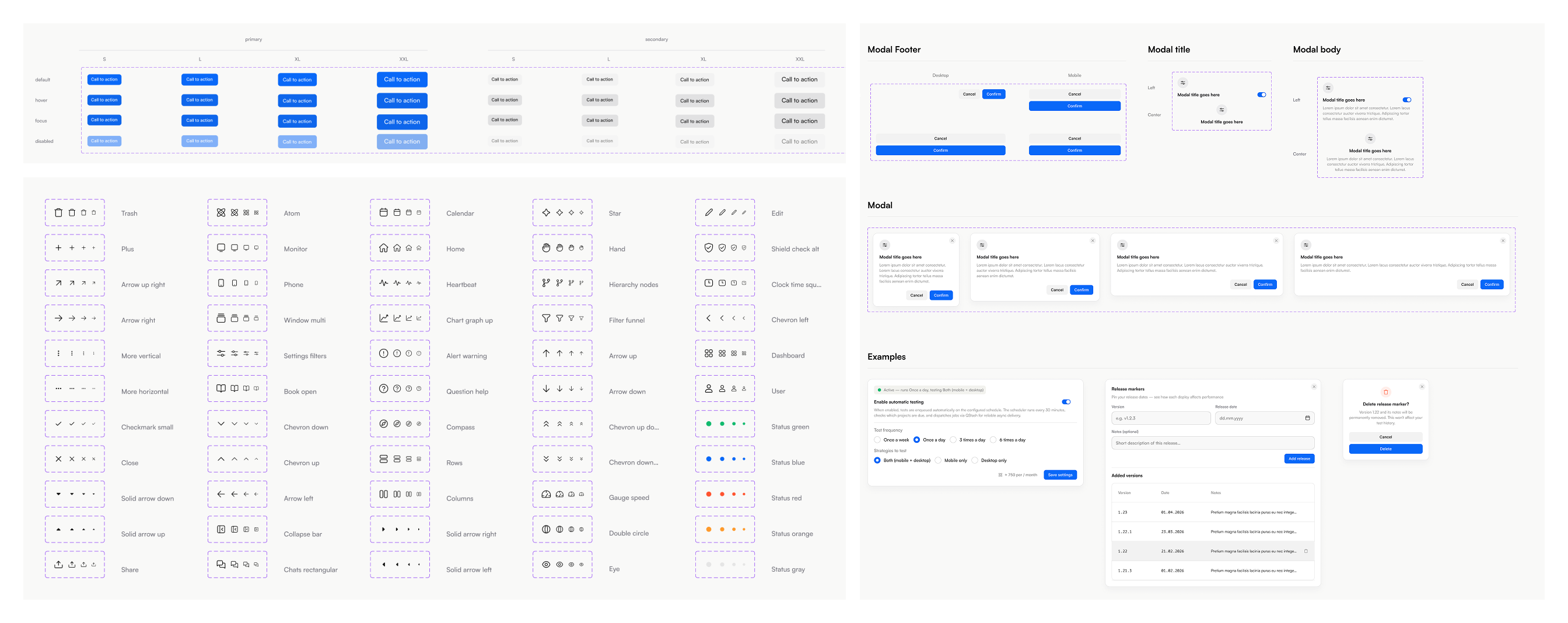
Task: Select the largest Trash icon
Action: pos(58,212)
